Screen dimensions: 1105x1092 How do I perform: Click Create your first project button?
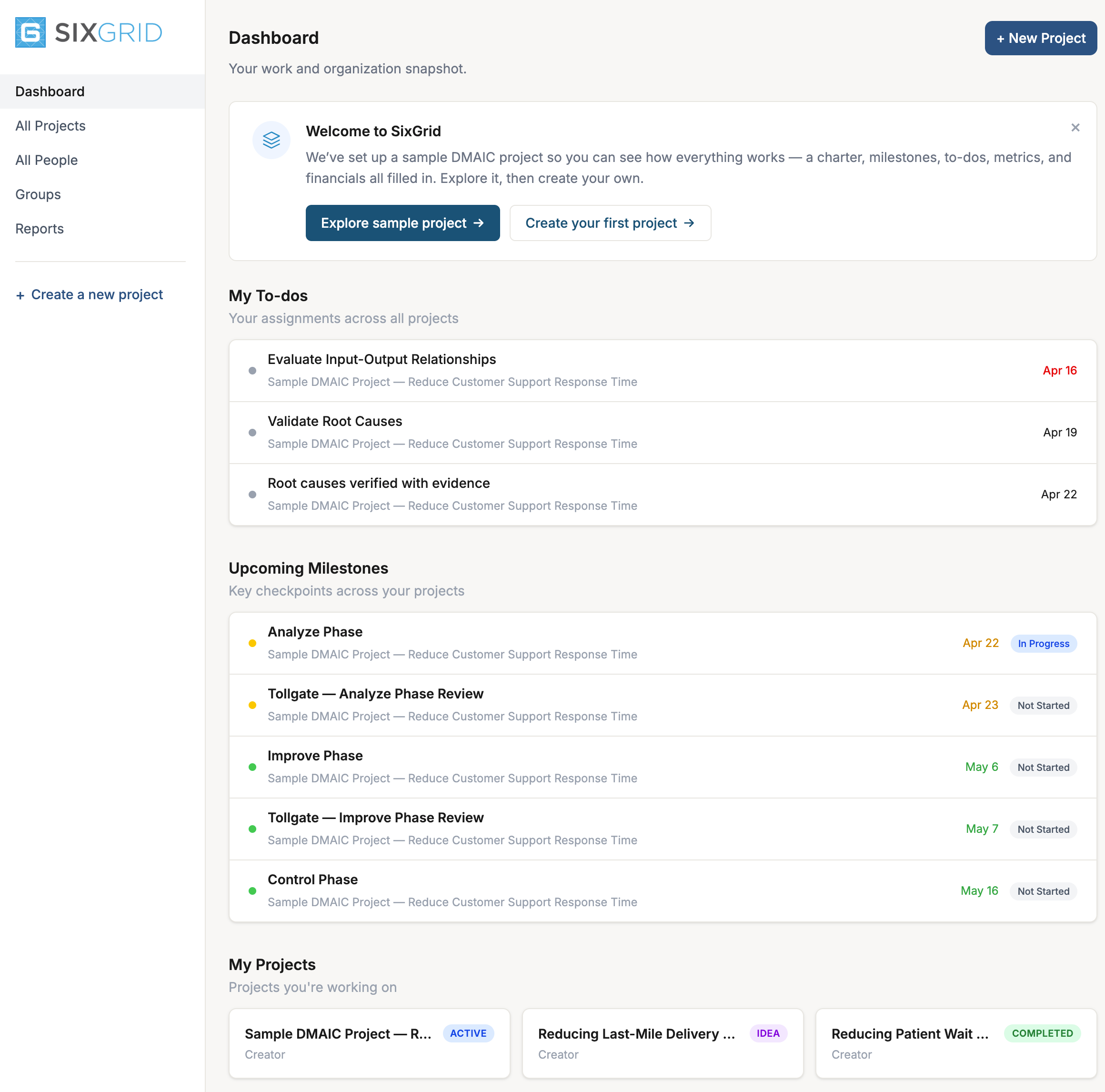point(610,223)
